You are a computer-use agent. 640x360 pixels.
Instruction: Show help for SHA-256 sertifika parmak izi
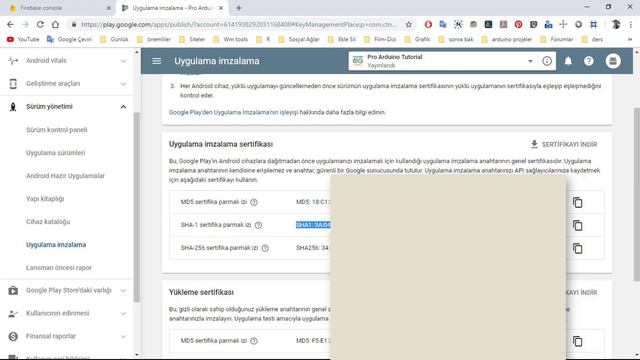tap(265, 248)
